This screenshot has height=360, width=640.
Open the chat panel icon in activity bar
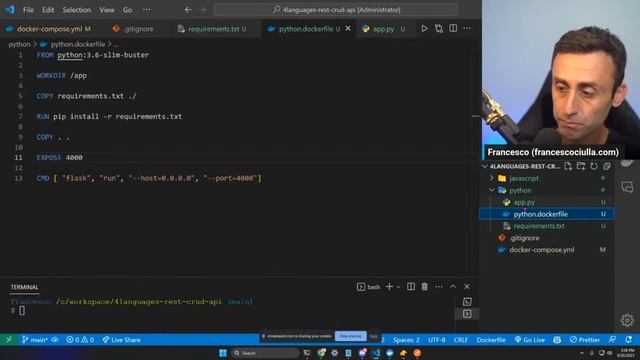627,187
